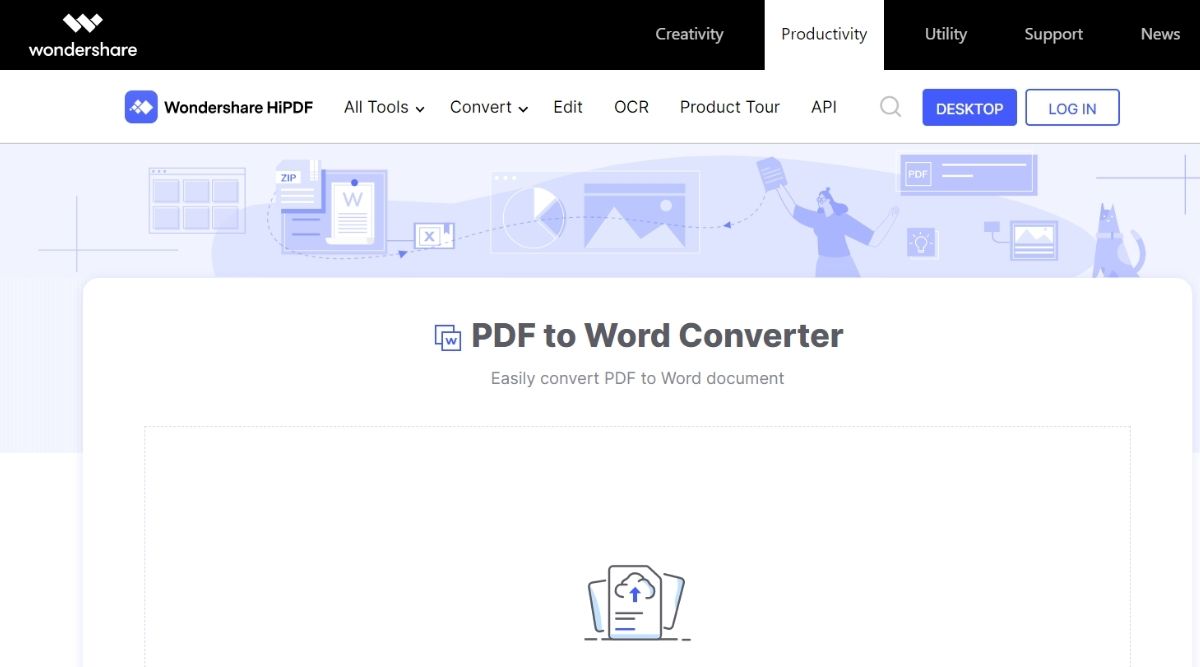The image size is (1200, 667).
Task: Select the Productivity tab
Action: point(824,34)
